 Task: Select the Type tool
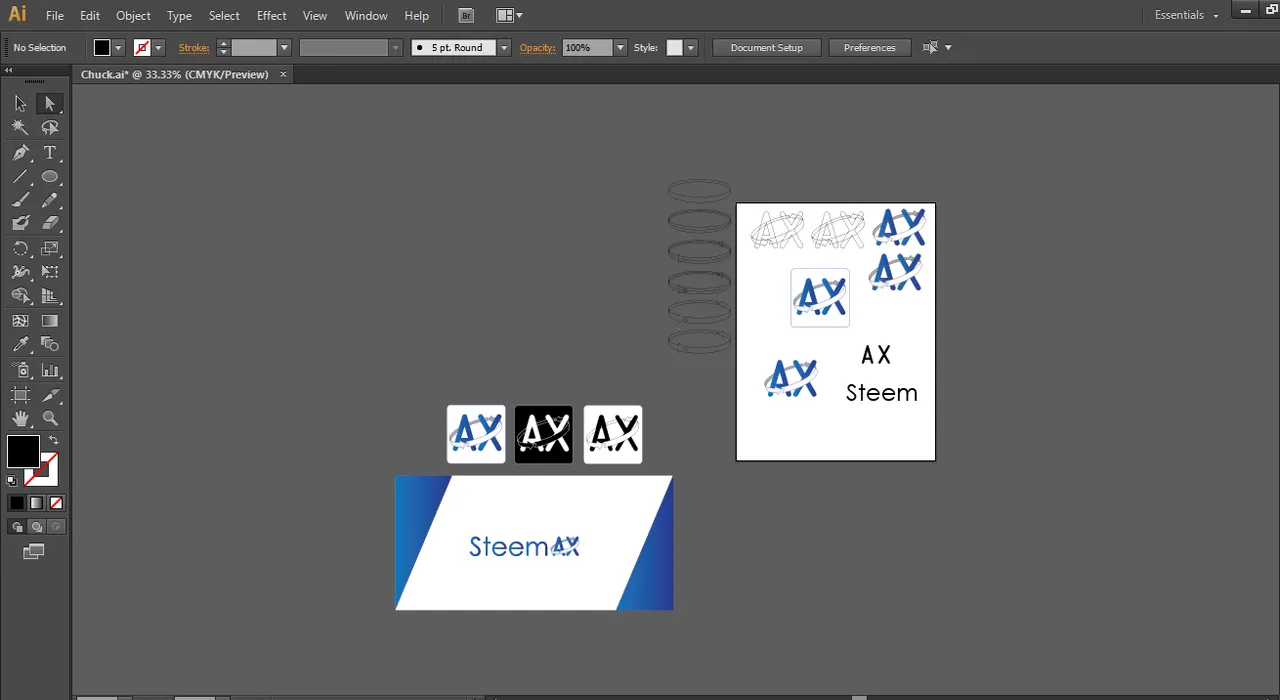pyautogui.click(x=50, y=152)
